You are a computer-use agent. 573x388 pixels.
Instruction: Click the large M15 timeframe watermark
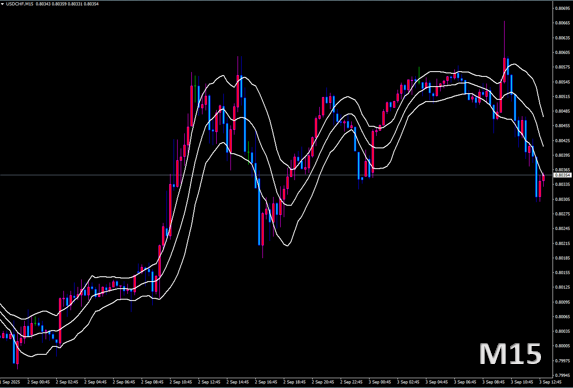pyautogui.click(x=510, y=354)
